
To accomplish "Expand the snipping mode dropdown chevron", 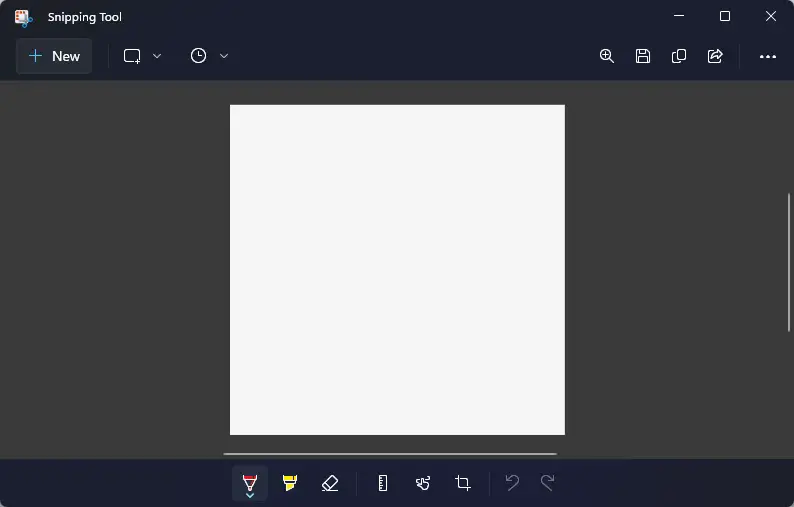I will coord(157,56).
